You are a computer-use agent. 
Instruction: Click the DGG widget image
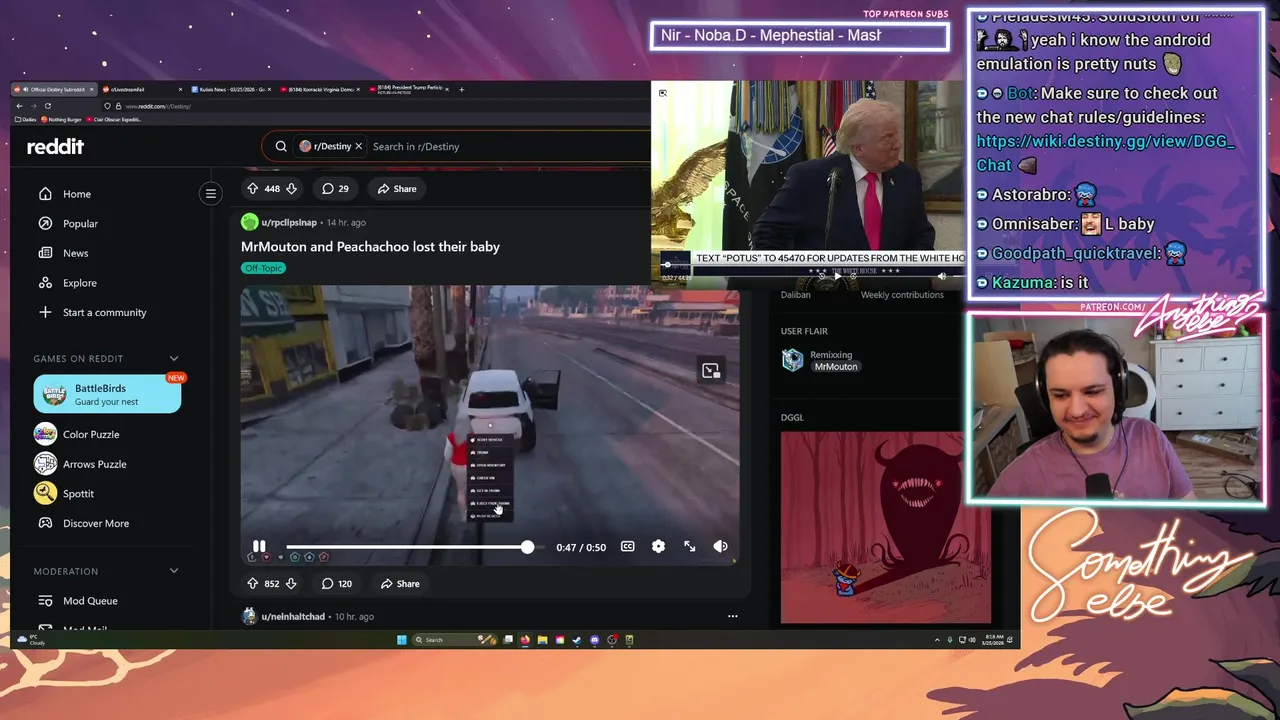click(x=886, y=528)
